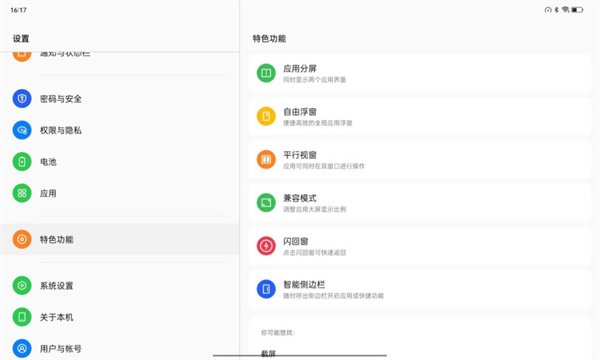
Task: Tap the orange 平行视窗 parallel window icon
Action: pyautogui.click(x=266, y=160)
